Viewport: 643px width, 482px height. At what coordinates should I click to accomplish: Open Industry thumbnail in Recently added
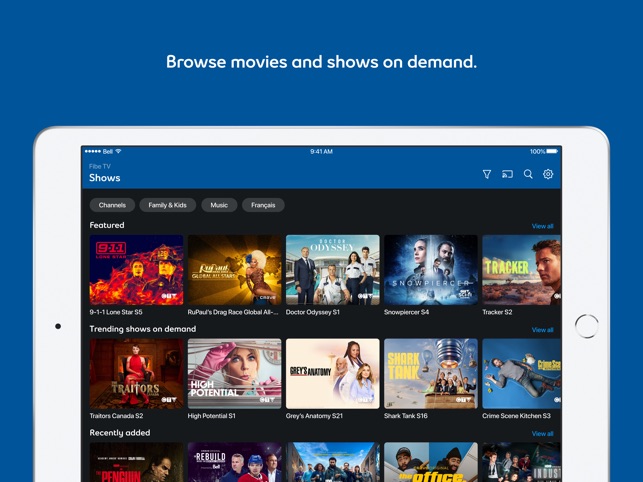click(x=522, y=462)
